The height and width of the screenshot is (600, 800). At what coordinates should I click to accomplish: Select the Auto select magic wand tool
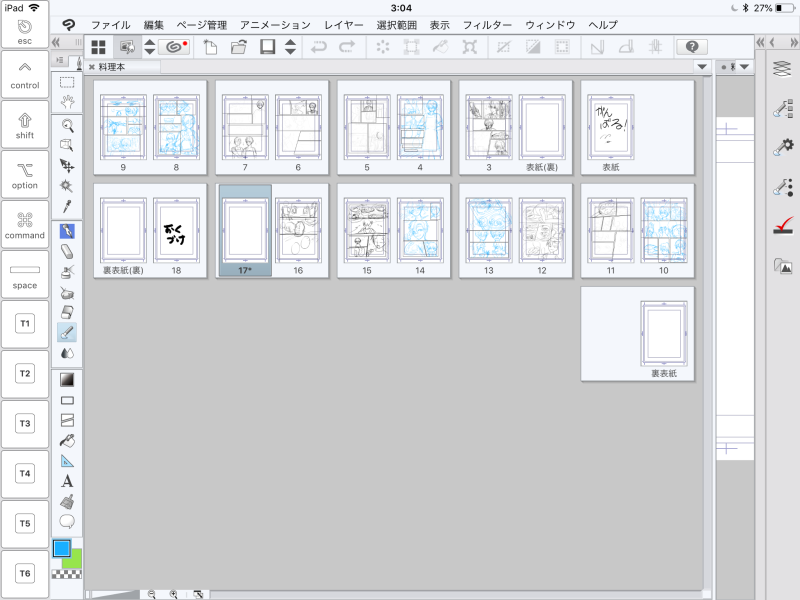coord(67,186)
